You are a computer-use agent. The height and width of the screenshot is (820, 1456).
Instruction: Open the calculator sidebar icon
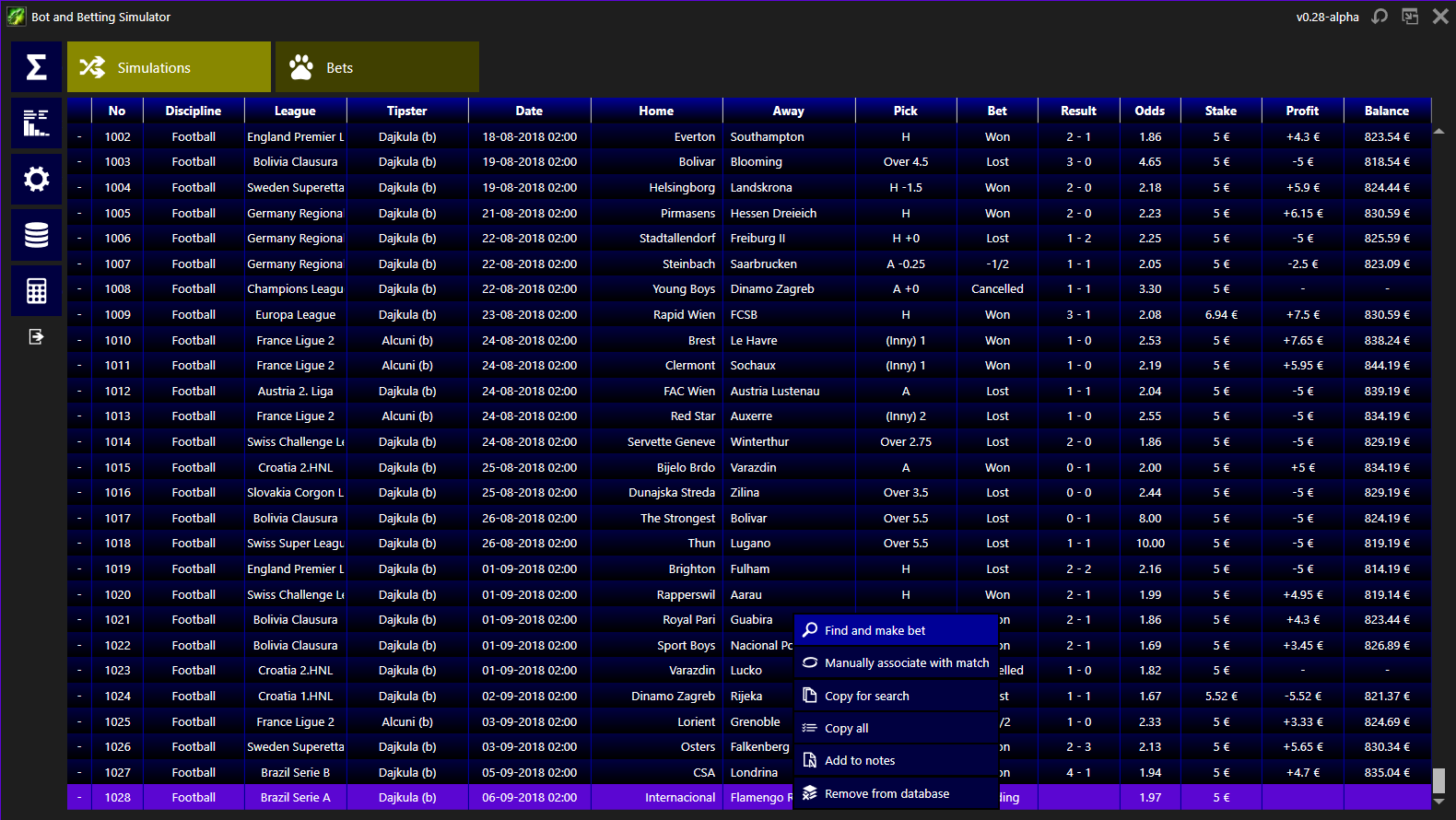click(x=36, y=291)
